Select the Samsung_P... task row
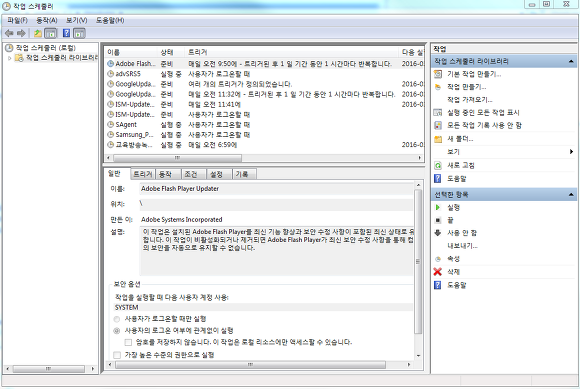Viewport: 580px width, 389px height. 264,135
